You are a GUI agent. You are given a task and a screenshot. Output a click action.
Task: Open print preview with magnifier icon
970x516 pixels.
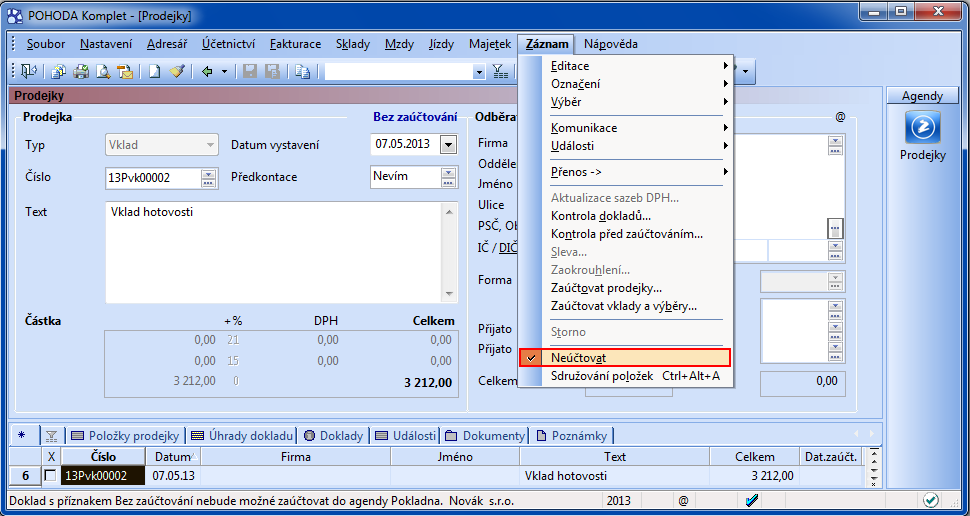click(103, 72)
